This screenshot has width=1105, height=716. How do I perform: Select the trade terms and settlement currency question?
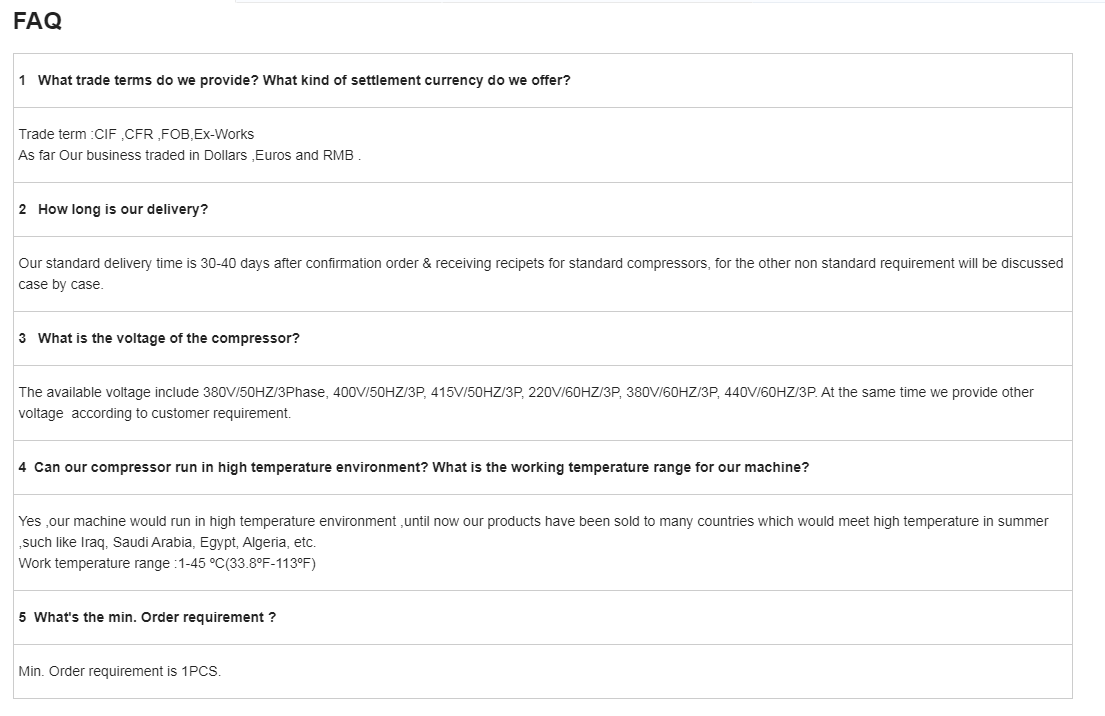click(304, 80)
